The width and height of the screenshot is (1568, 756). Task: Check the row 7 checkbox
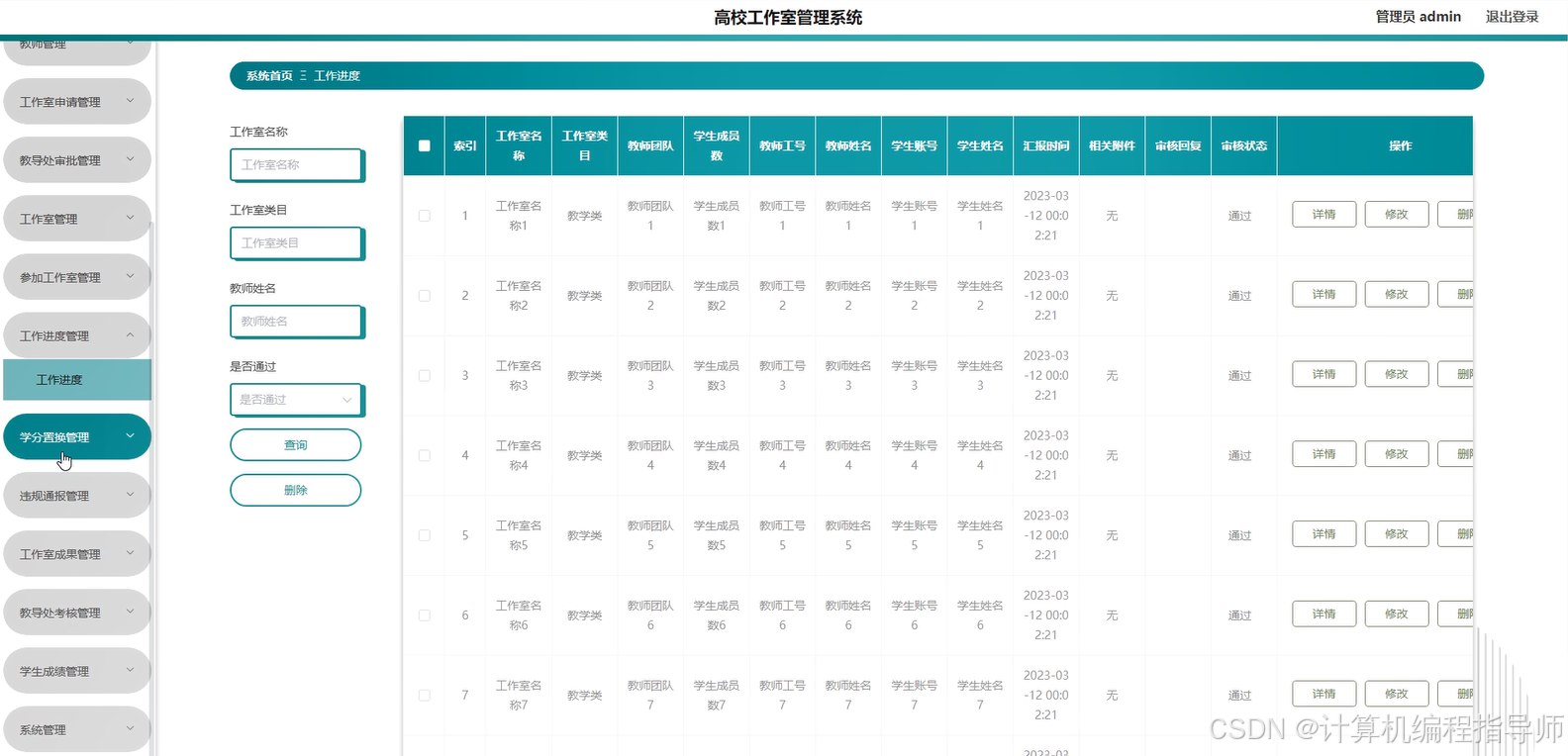coord(424,696)
